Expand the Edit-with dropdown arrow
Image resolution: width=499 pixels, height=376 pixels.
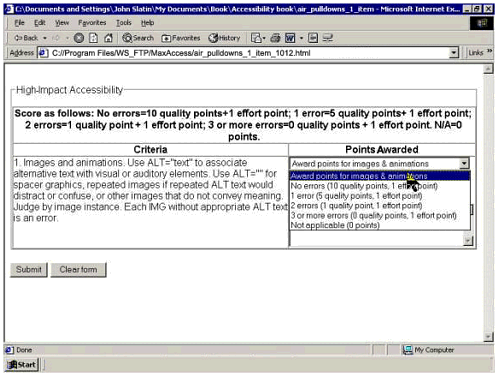(x=301, y=38)
